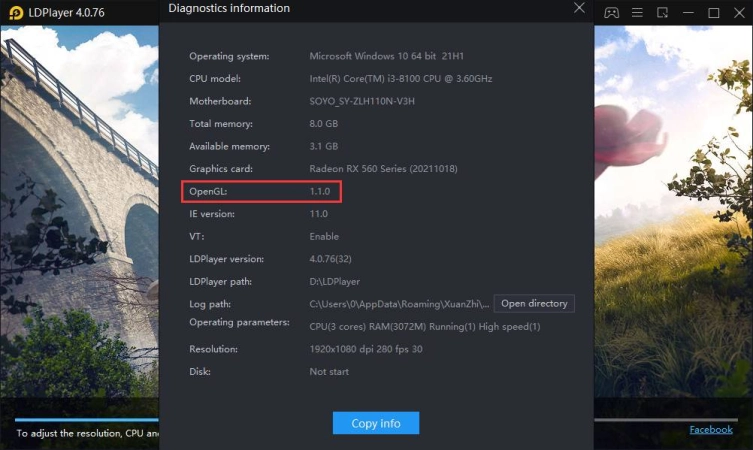Click the 'OpenGL:' label
The image size is (753, 450).
tap(208, 192)
